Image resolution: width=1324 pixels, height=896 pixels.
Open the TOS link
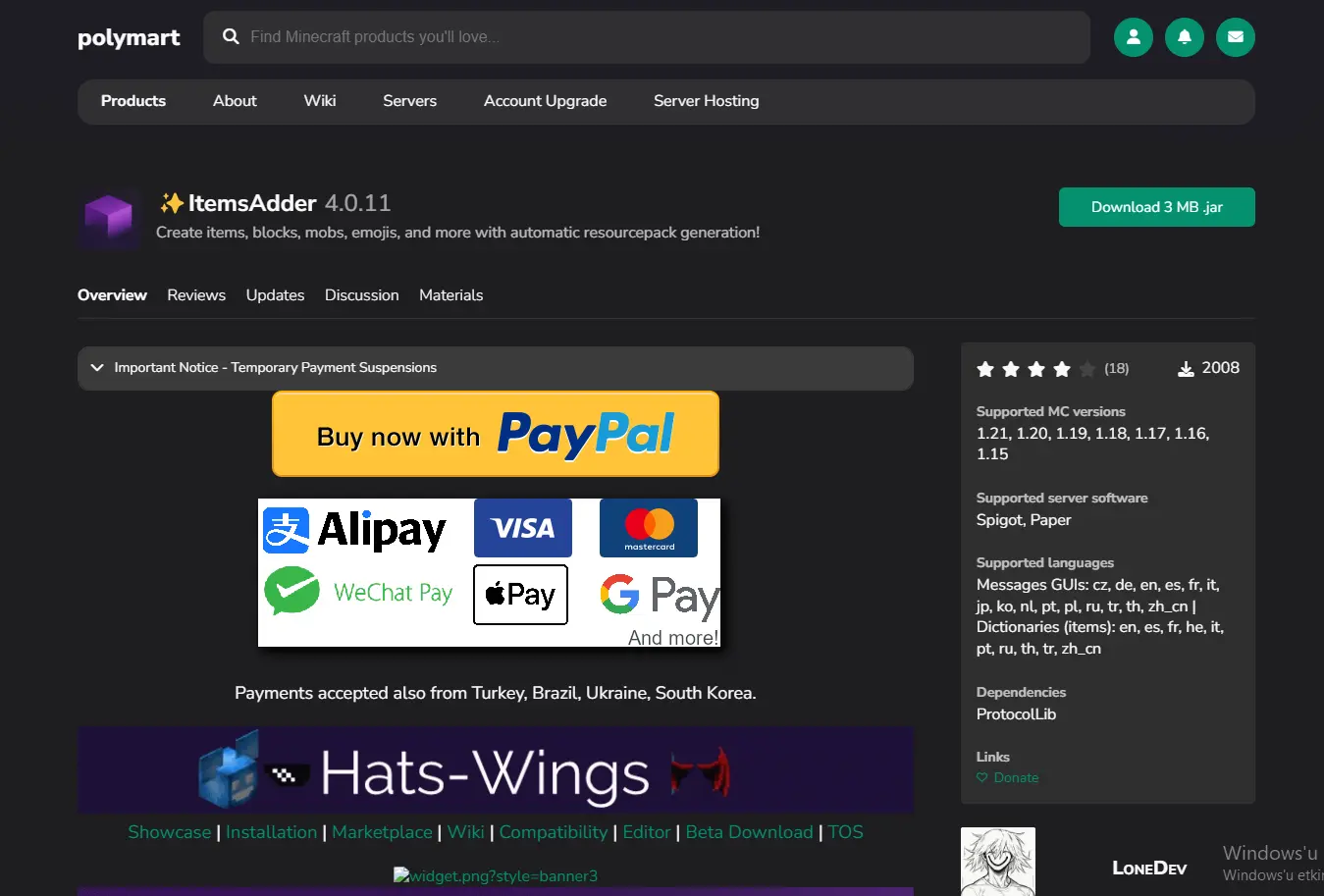(x=845, y=832)
